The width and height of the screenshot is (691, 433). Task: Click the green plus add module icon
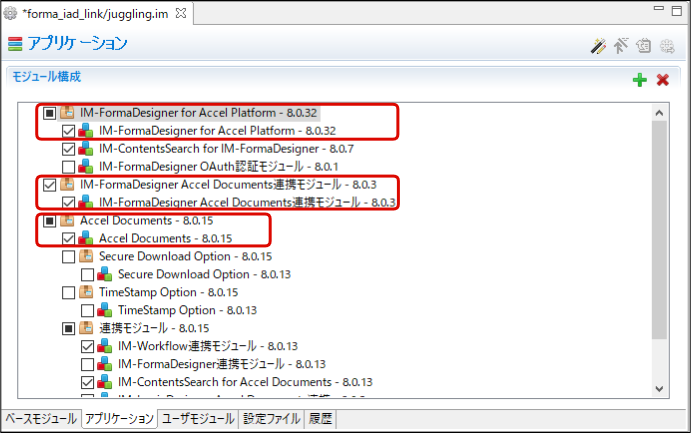pyautogui.click(x=639, y=80)
